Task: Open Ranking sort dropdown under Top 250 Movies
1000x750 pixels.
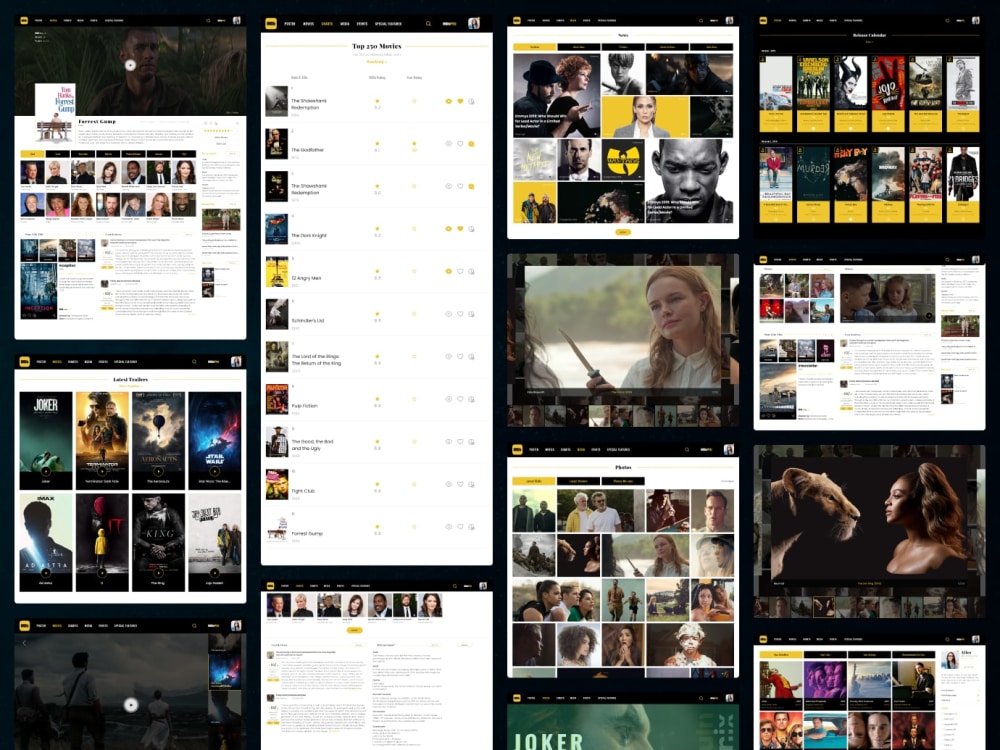Action: point(376,62)
